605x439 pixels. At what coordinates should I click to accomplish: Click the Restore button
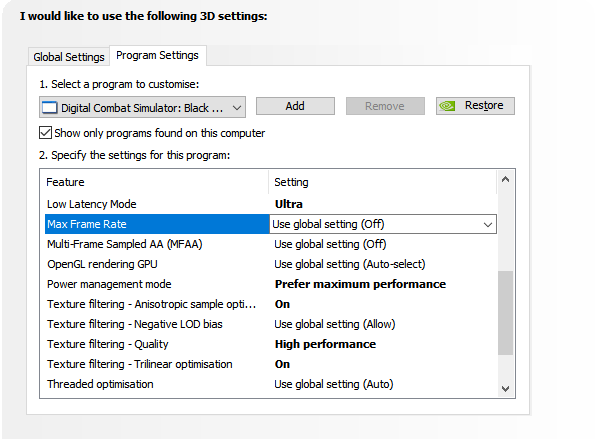[475, 106]
